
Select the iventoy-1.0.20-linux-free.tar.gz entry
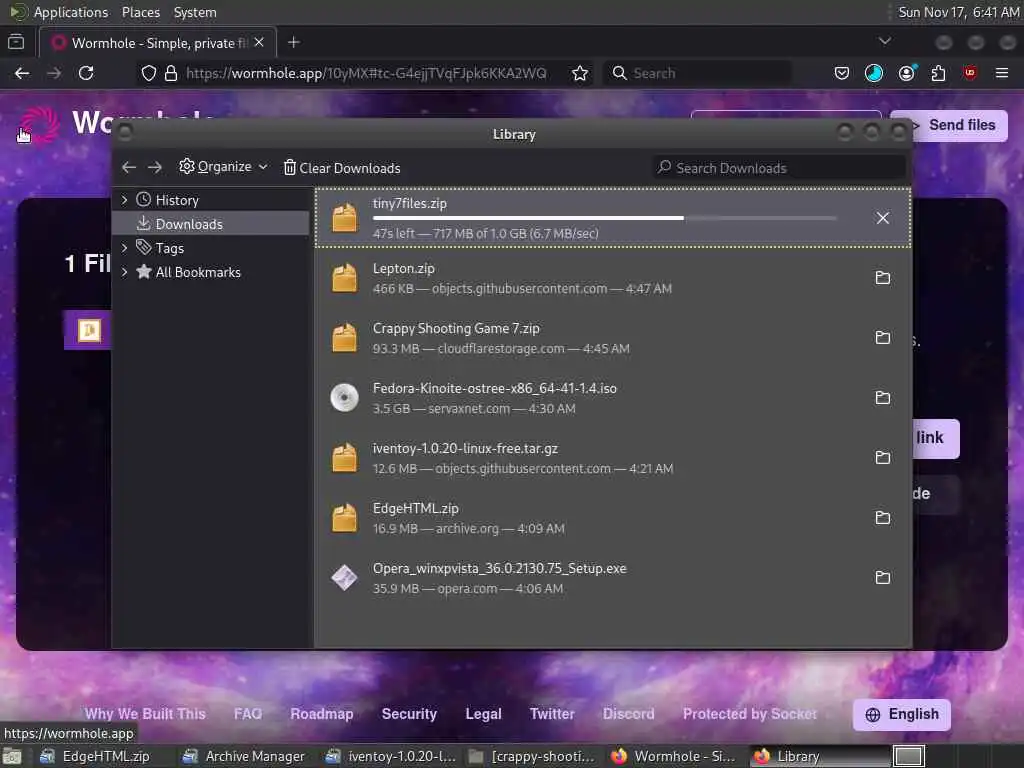coord(613,458)
